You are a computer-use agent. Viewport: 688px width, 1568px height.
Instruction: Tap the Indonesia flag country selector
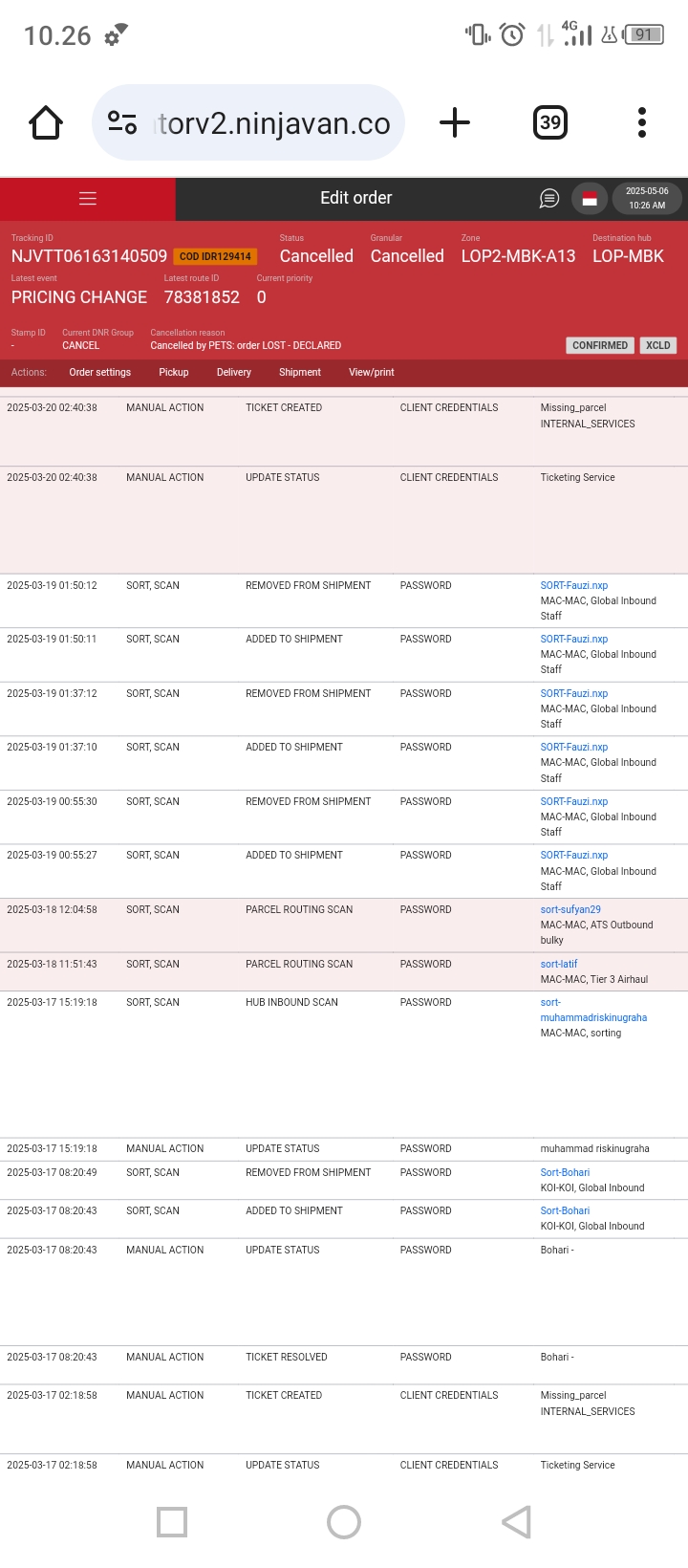tap(590, 199)
